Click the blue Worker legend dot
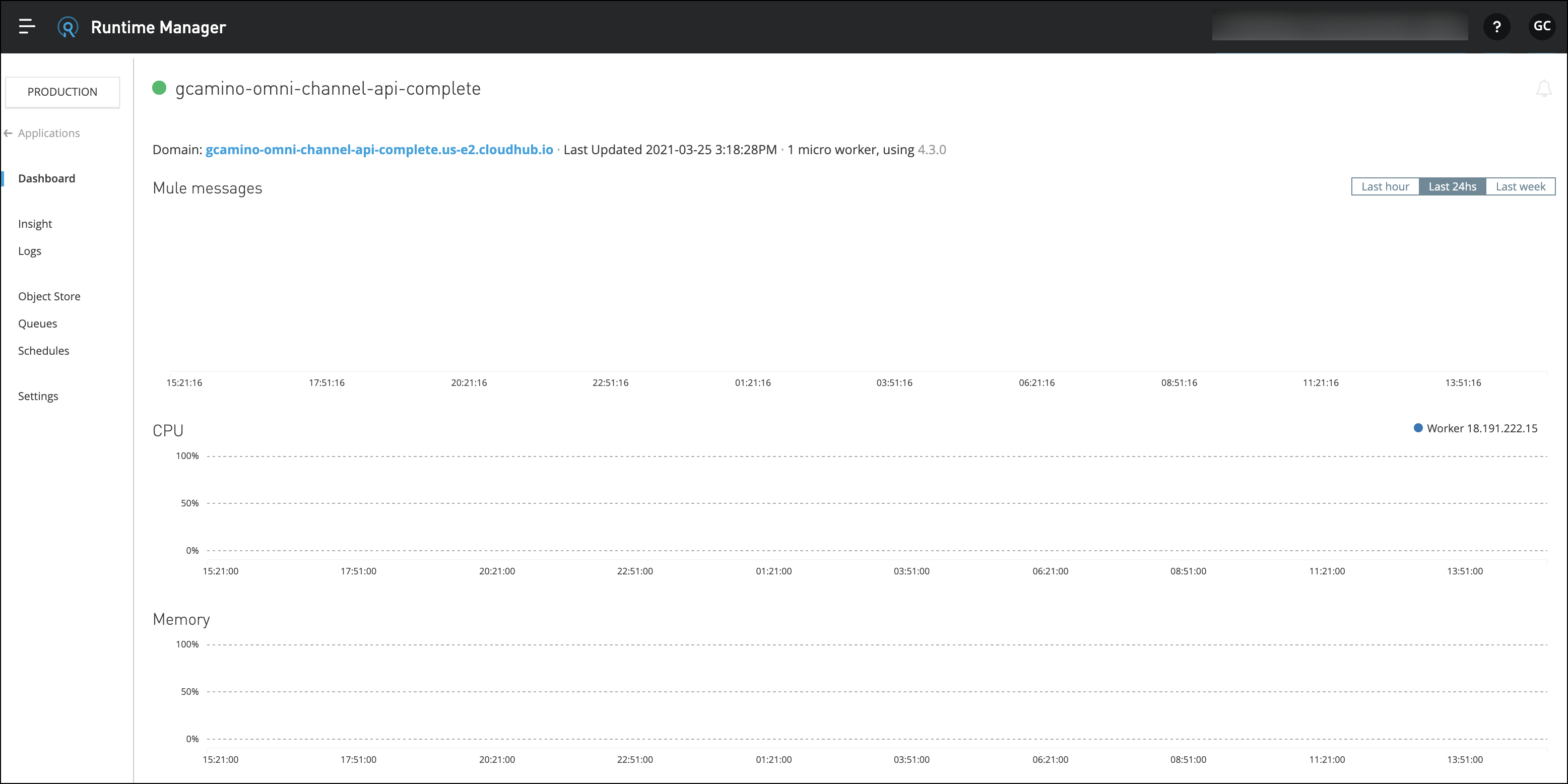This screenshot has height=784, width=1568. click(x=1418, y=428)
